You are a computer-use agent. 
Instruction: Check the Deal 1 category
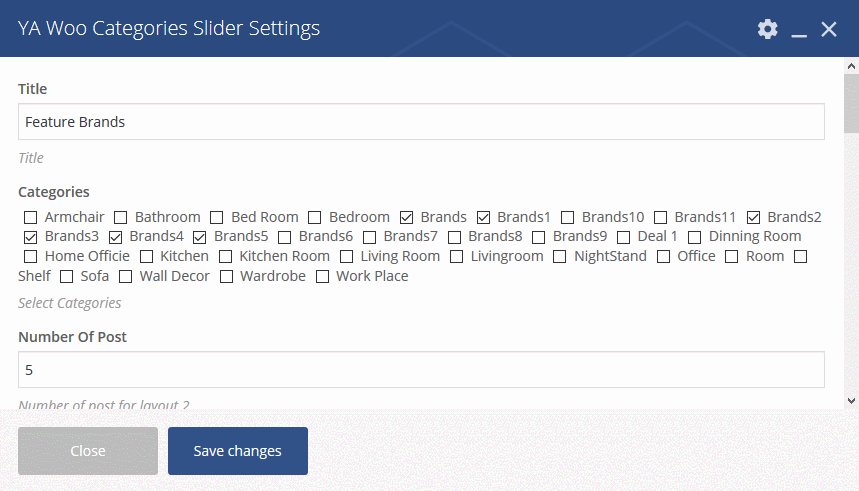click(623, 237)
